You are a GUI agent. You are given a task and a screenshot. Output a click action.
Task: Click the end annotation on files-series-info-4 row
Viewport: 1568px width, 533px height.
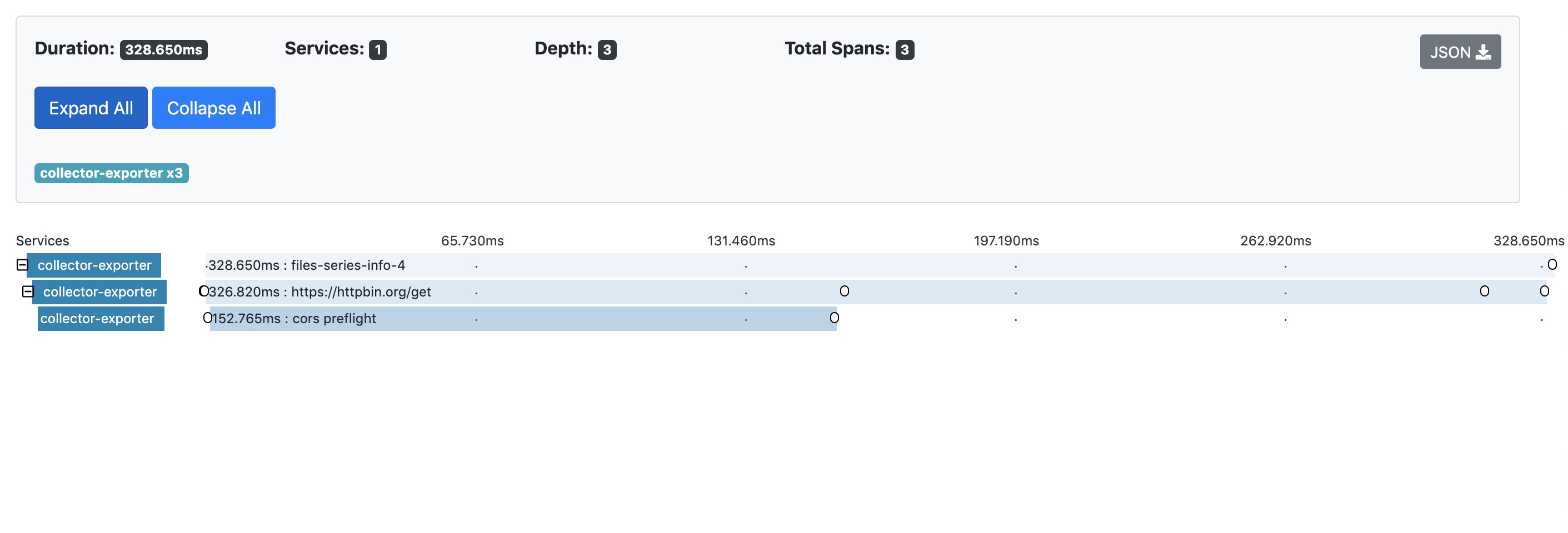[x=1551, y=264]
